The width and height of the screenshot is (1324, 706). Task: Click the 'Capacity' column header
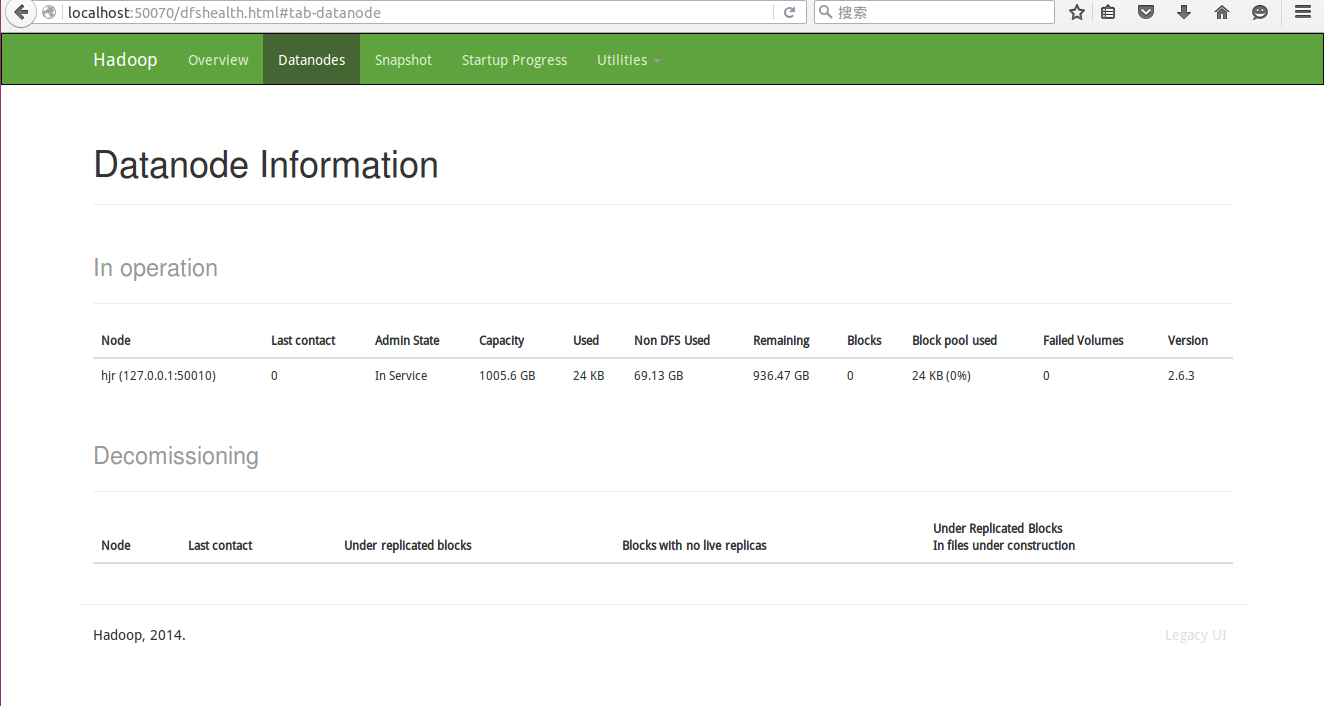pos(502,341)
